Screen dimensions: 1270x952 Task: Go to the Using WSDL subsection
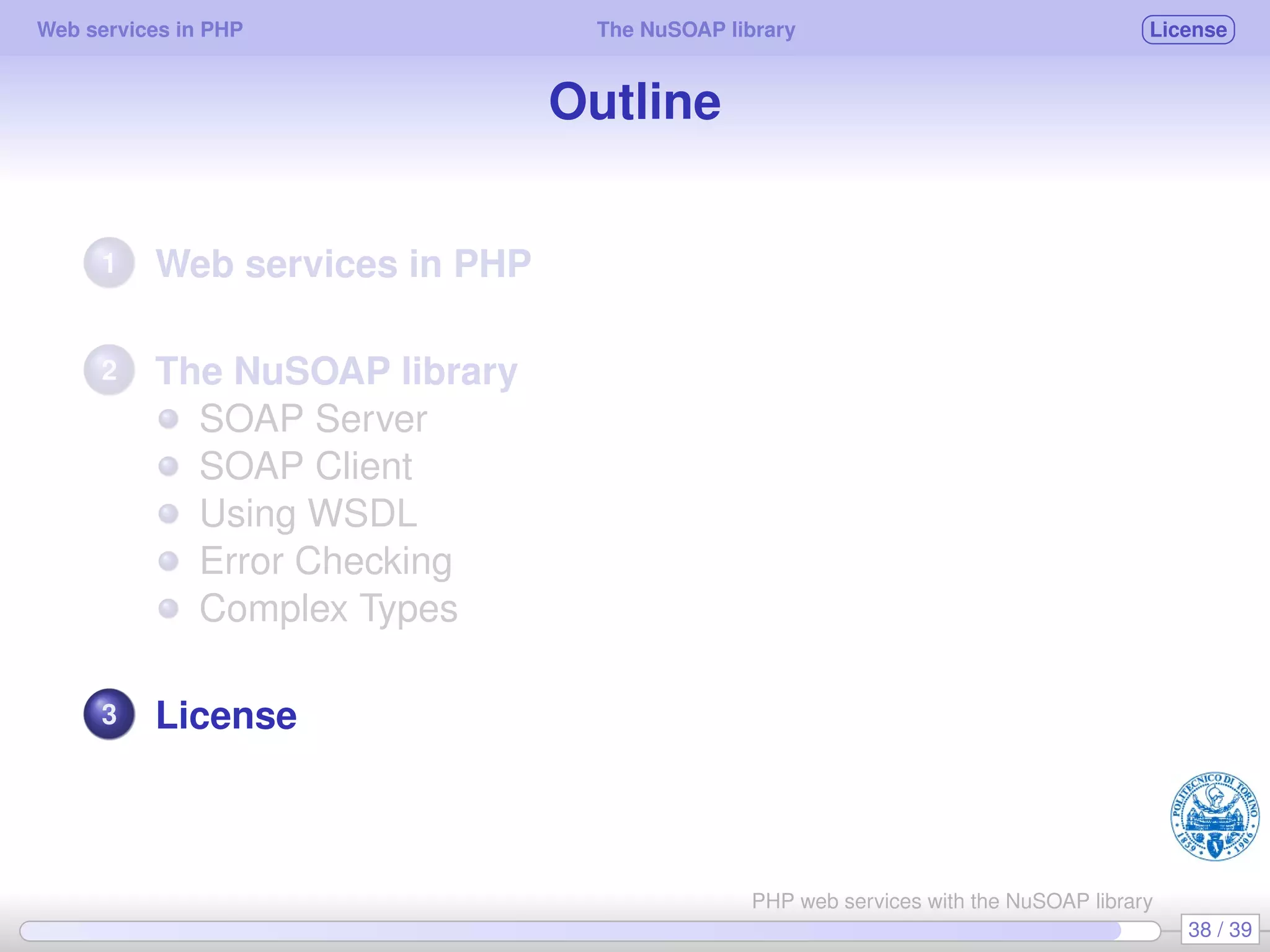(x=308, y=513)
